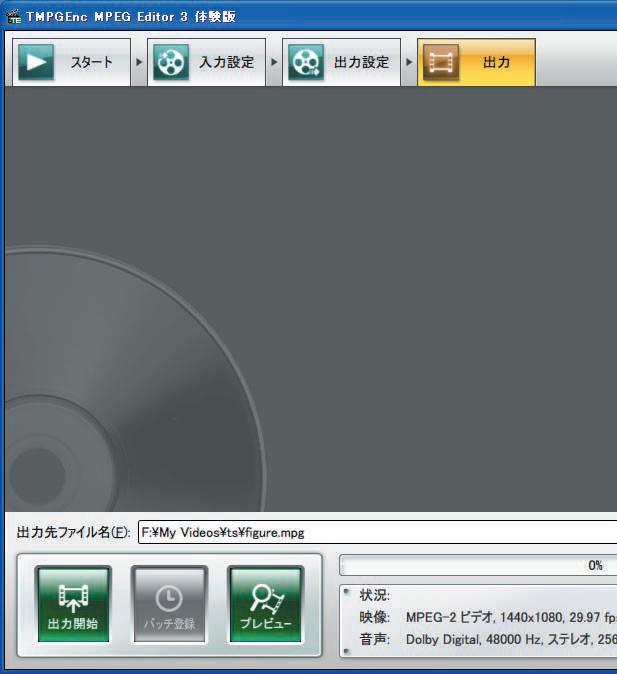Click the TMPGEnc app icon in title bar
This screenshot has width=617, height=674.
coord(14,17)
